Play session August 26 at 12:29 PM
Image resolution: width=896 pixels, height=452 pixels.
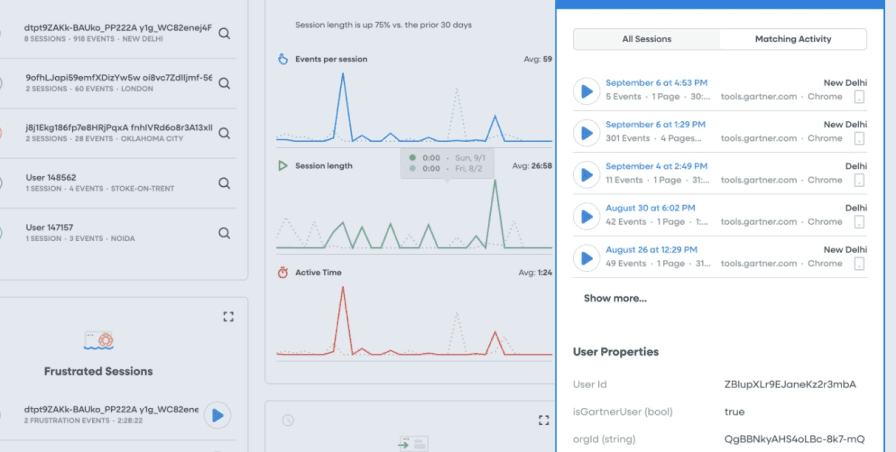point(586,258)
